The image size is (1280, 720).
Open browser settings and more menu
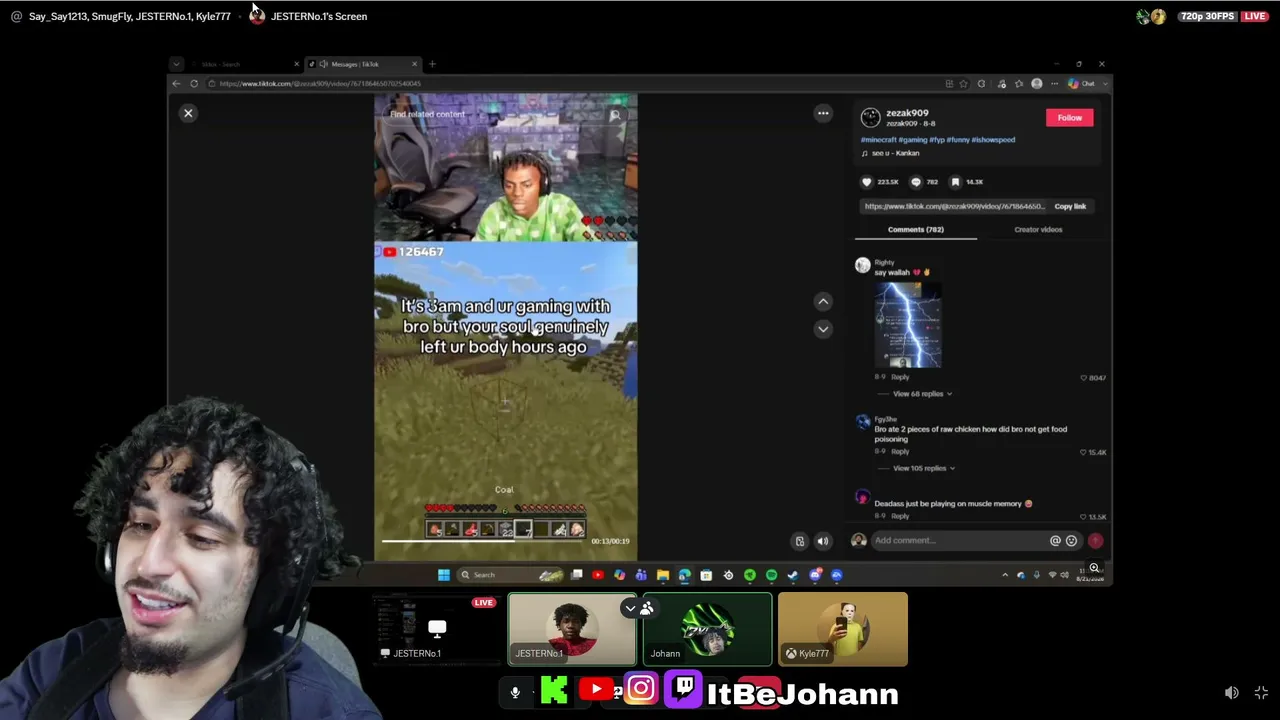pyautogui.click(x=1054, y=84)
